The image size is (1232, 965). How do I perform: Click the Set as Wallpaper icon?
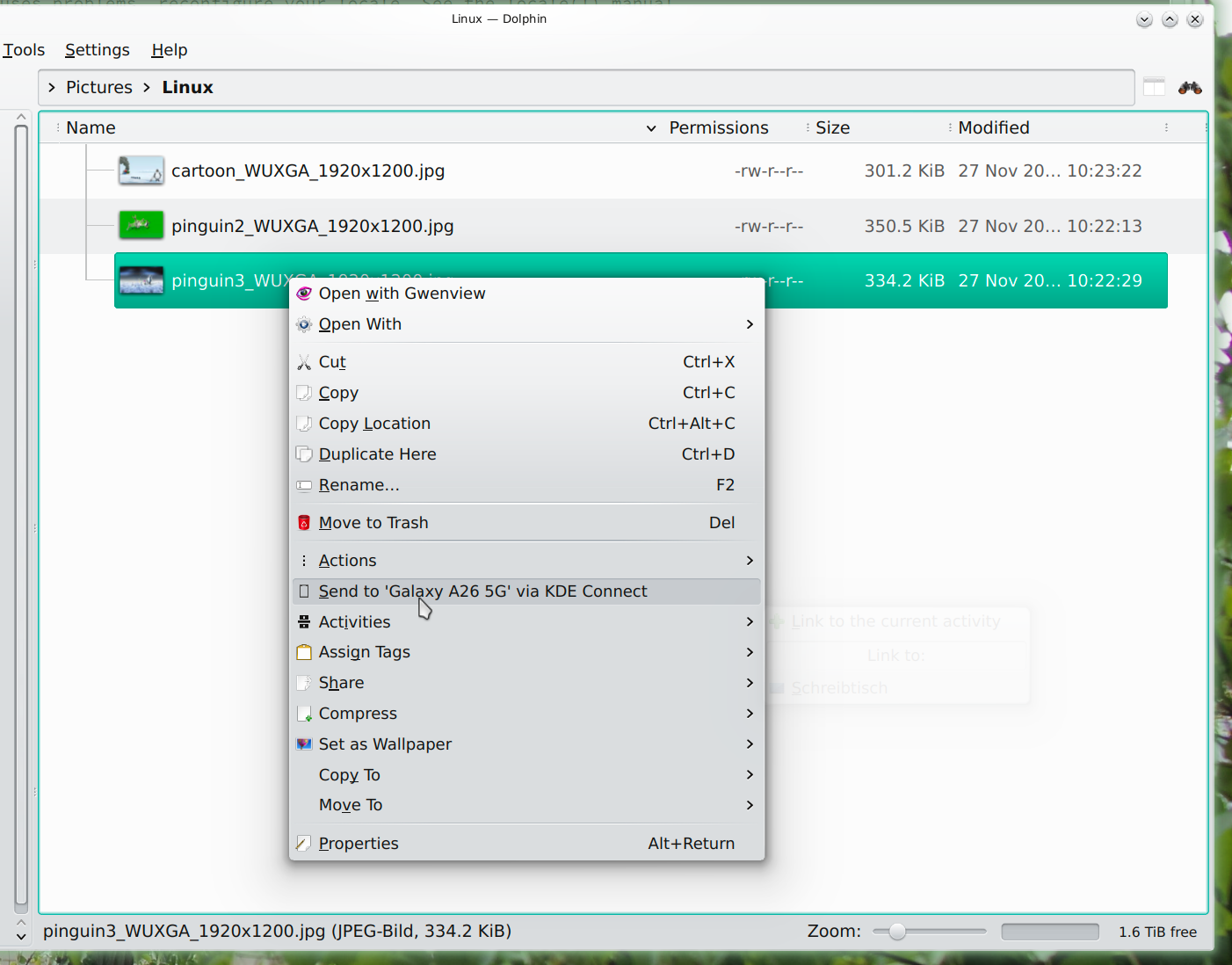click(x=304, y=744)
